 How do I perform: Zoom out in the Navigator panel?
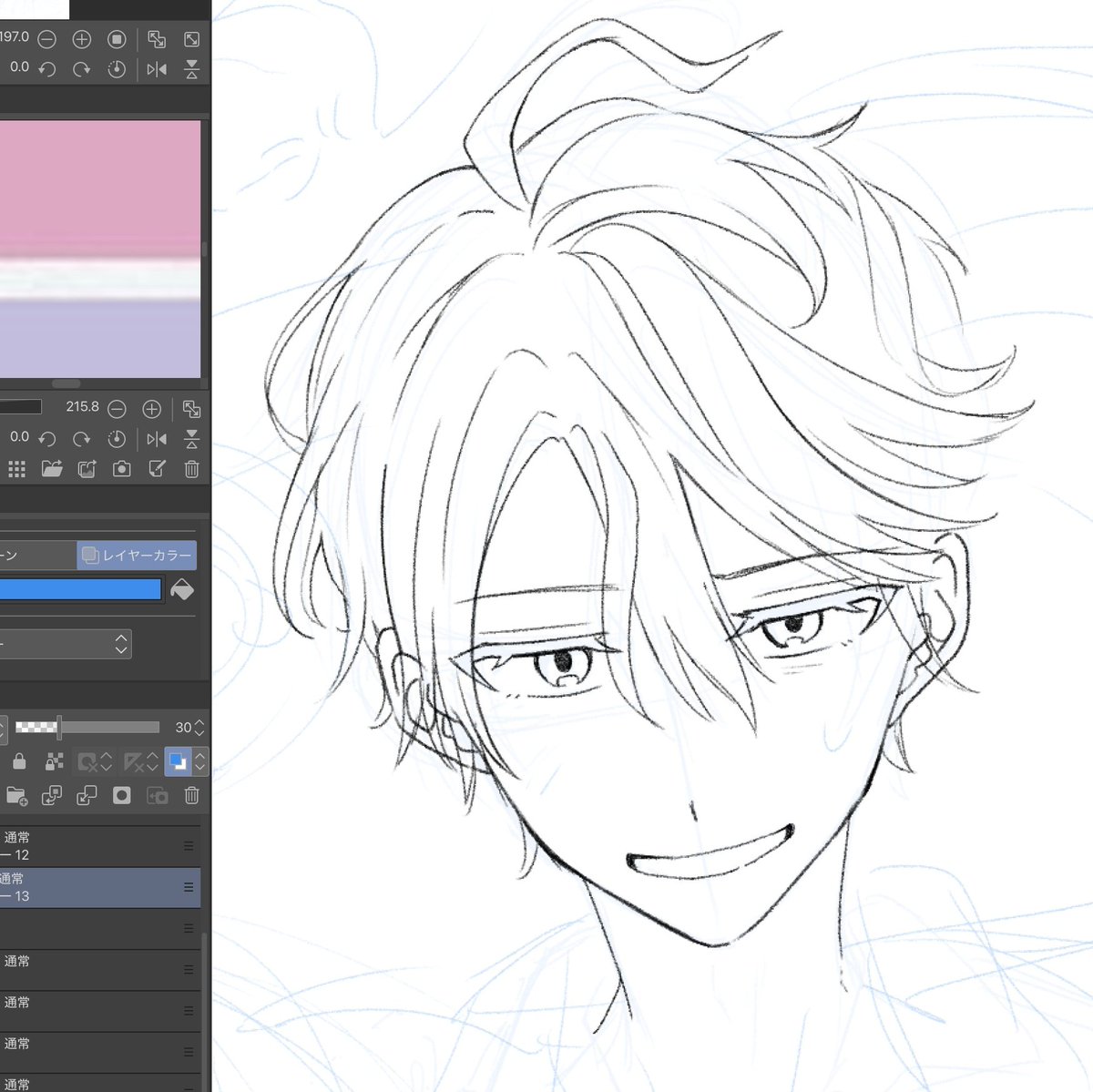coord(46,39)
